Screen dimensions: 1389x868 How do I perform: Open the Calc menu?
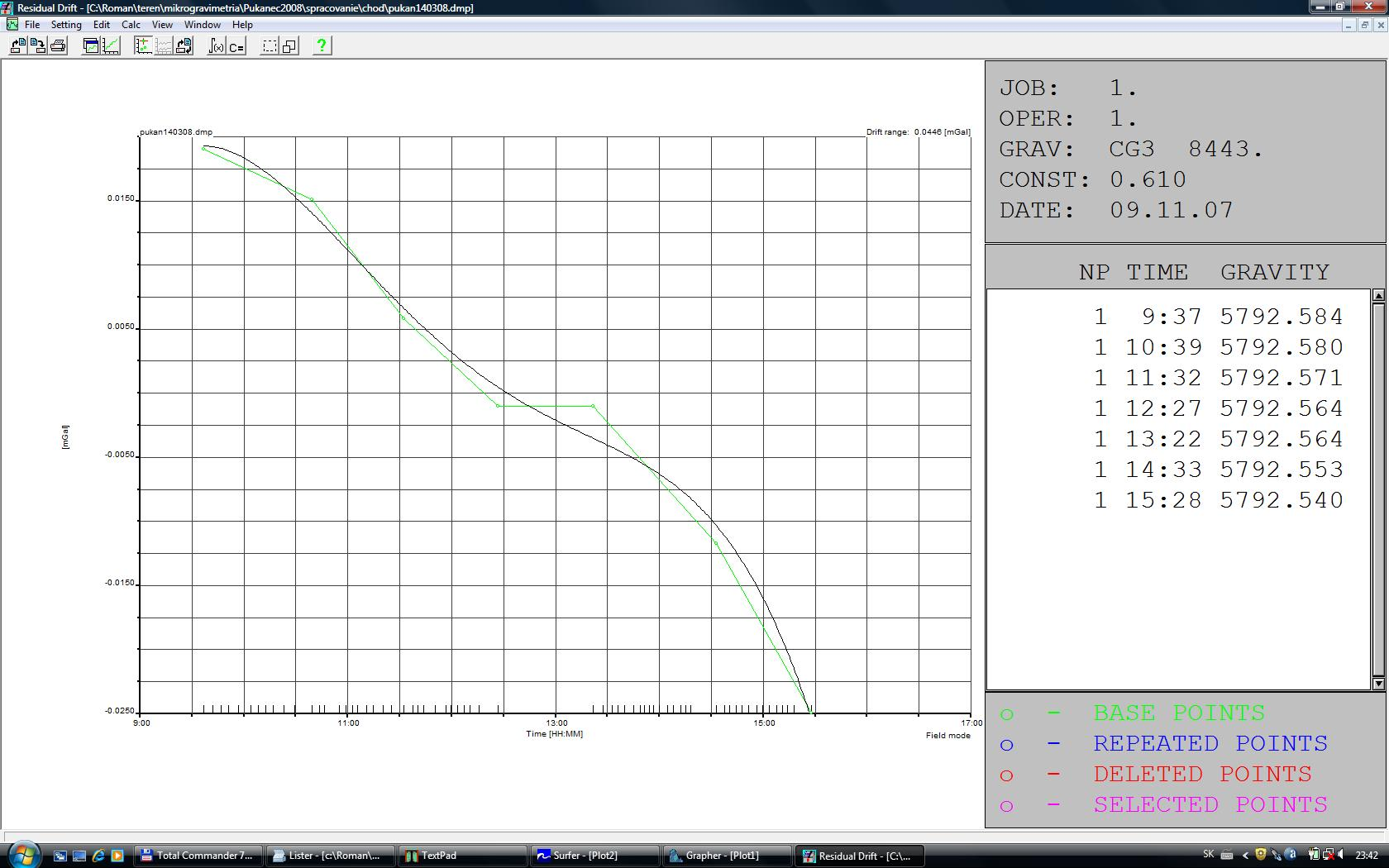[x=131, y=25]
